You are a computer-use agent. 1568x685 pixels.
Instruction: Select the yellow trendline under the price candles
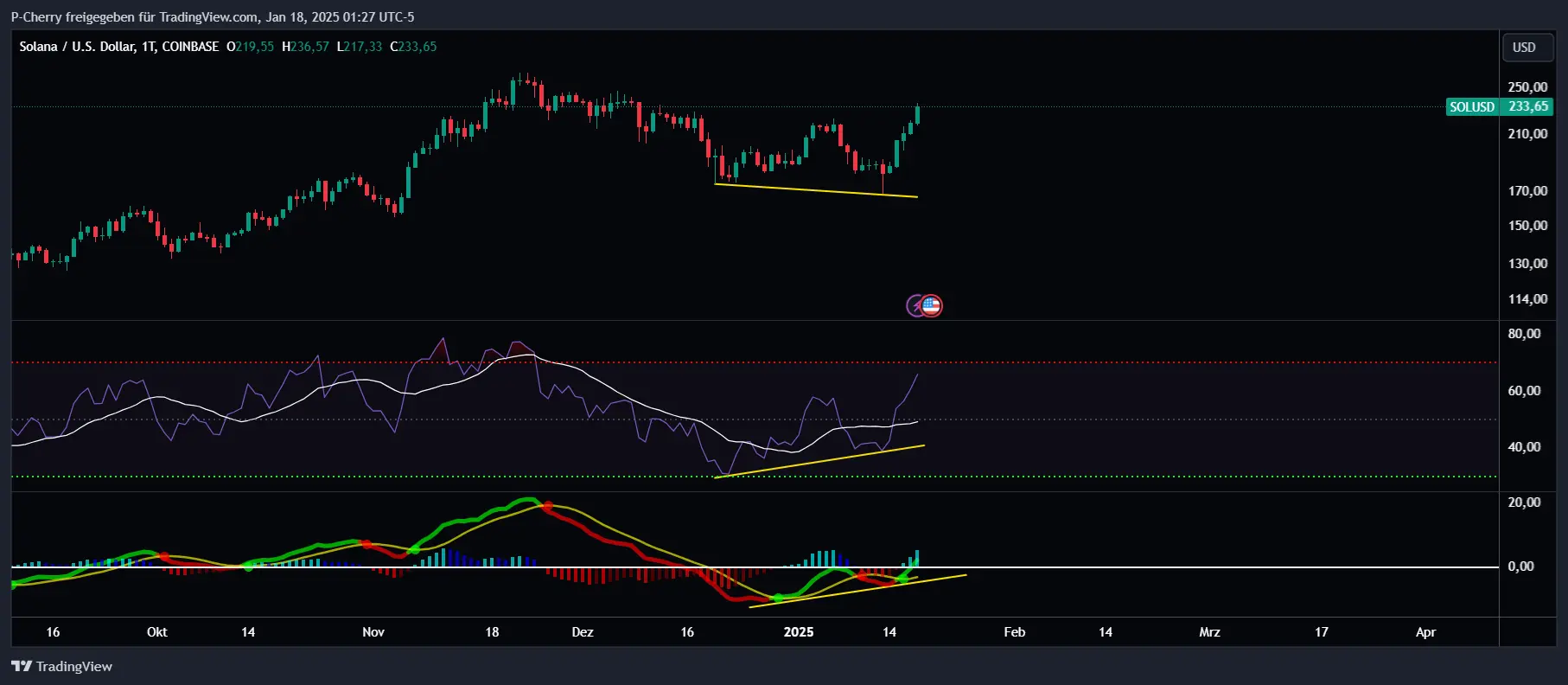[x=816, y=190]
